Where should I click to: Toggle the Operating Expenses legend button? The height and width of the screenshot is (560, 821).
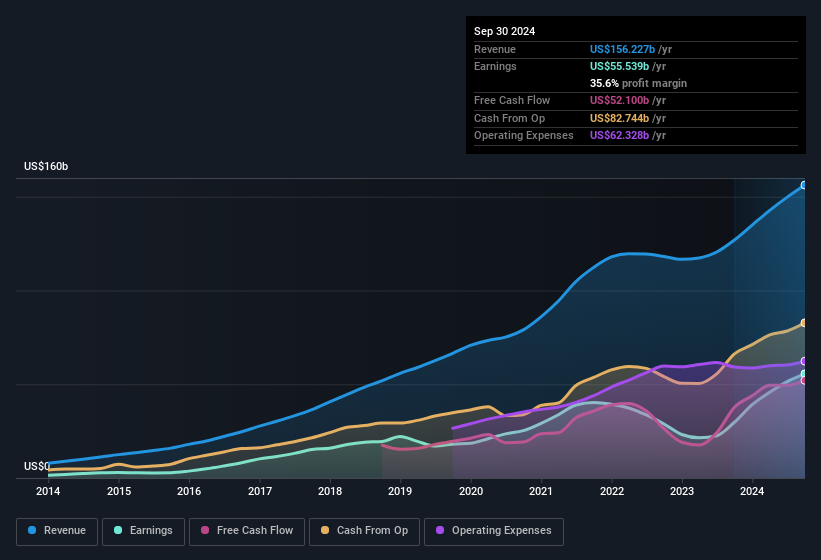click(x=494, y=531)
